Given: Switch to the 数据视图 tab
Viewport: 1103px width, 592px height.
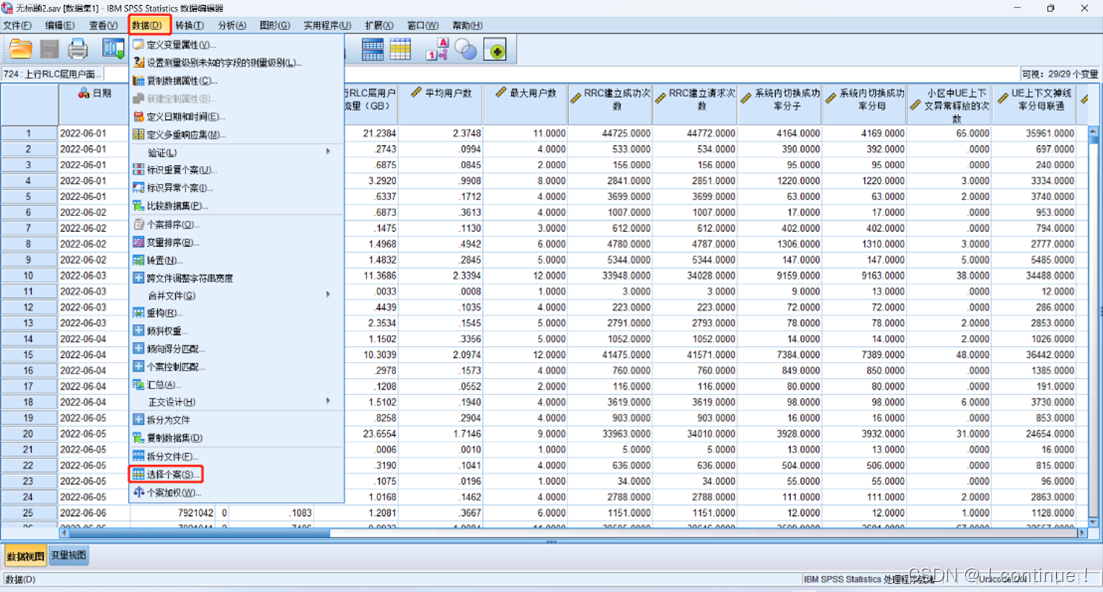Looking at the screenshot, I should pyautogui.click(x=25, y=555).
